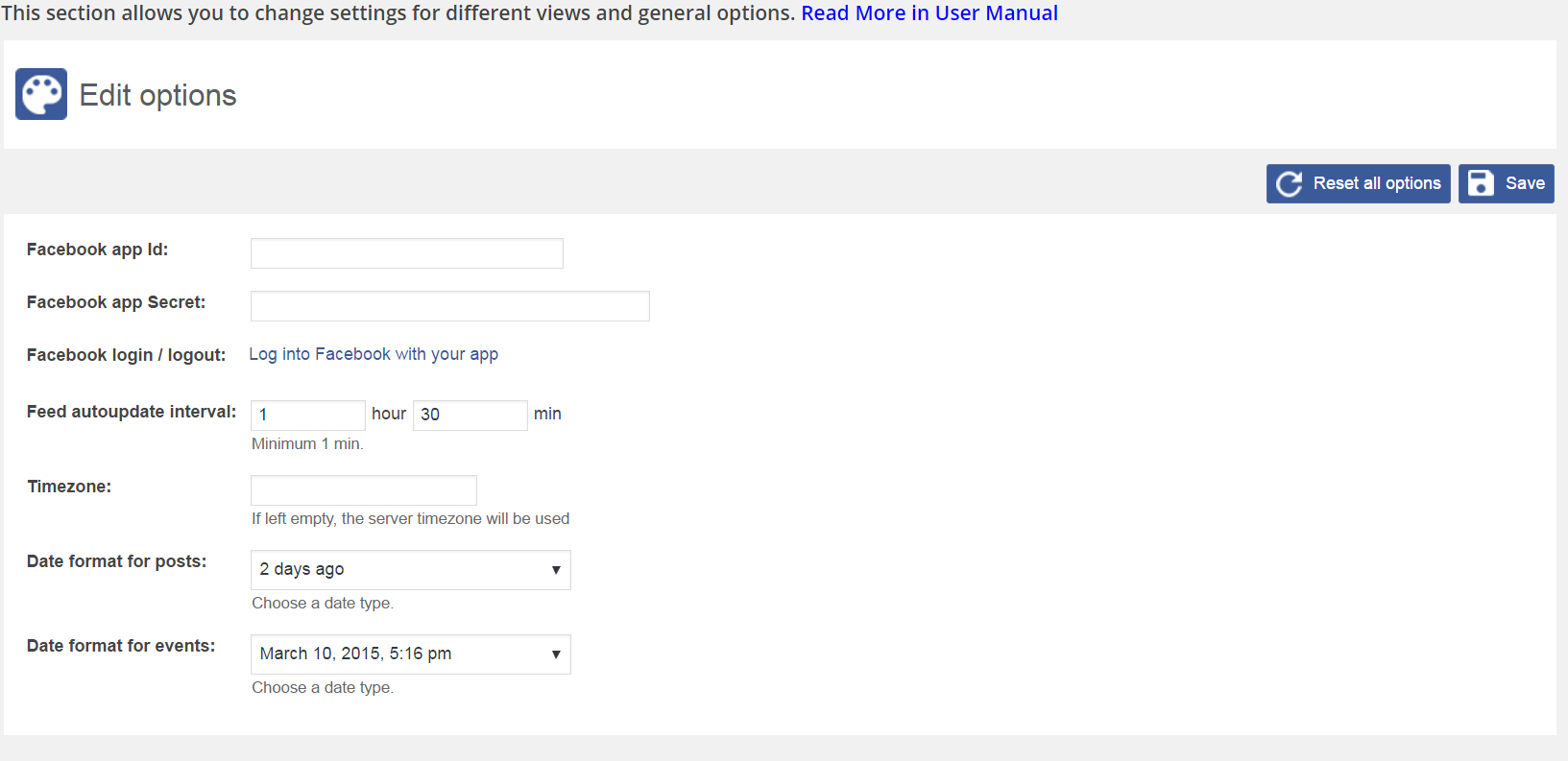The height and width of the screenshot is (761, 1568).
Task: Click the Facebook login / logout label
Action: 126,355
